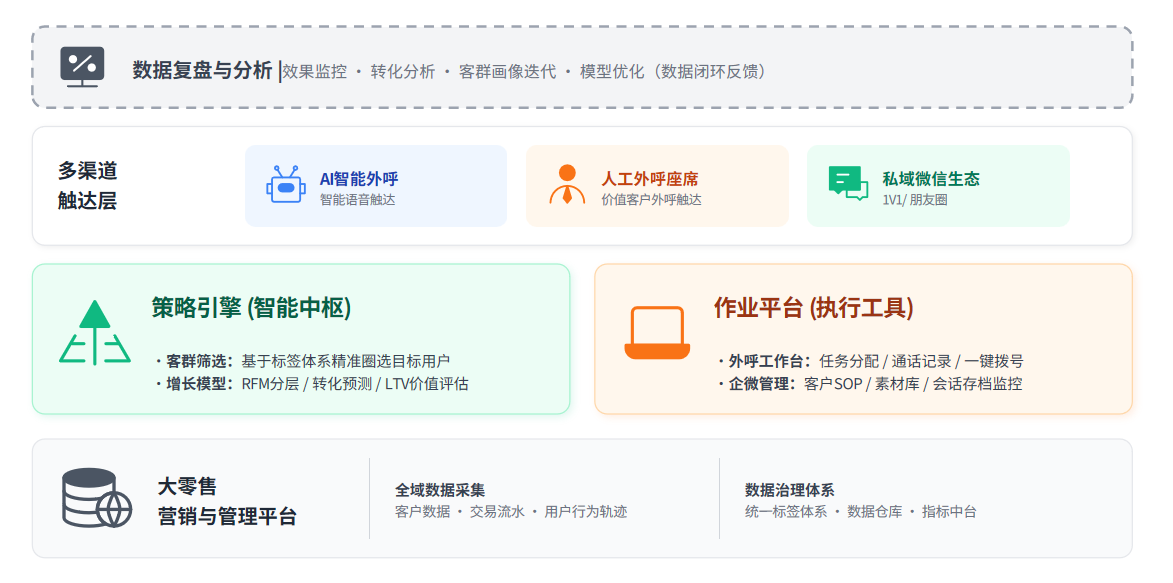This screenshot has height=583, width=1173.
Task: Click the 策略引擎 green arrow icon
Action: point(95,332)
